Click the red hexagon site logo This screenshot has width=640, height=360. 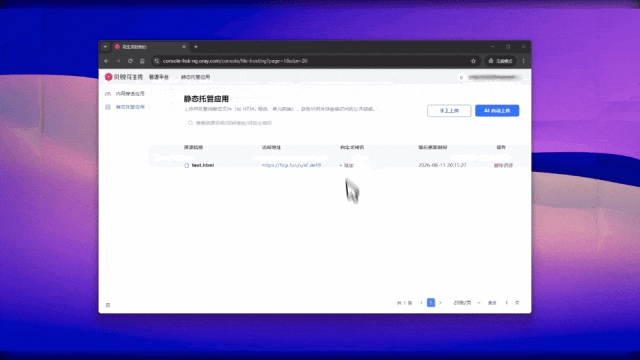click(x=108, y=77)
